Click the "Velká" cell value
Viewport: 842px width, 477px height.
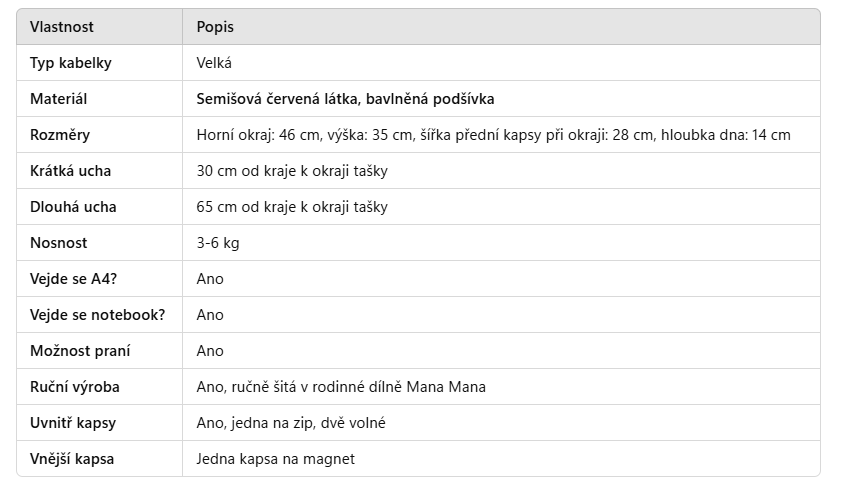pyautogui.click(x=214, y=63)
